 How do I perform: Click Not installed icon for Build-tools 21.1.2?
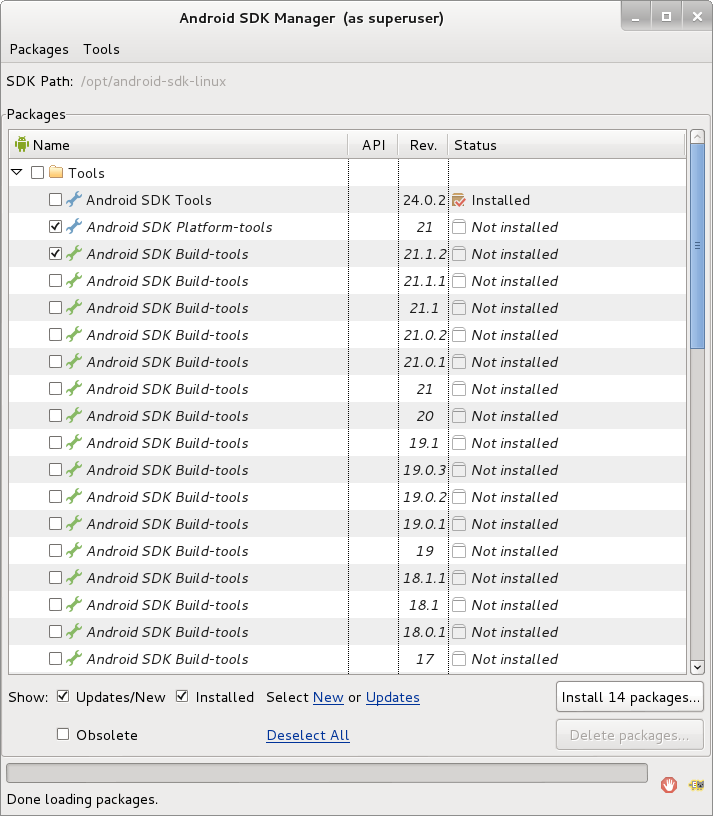[x=459, y=254]
